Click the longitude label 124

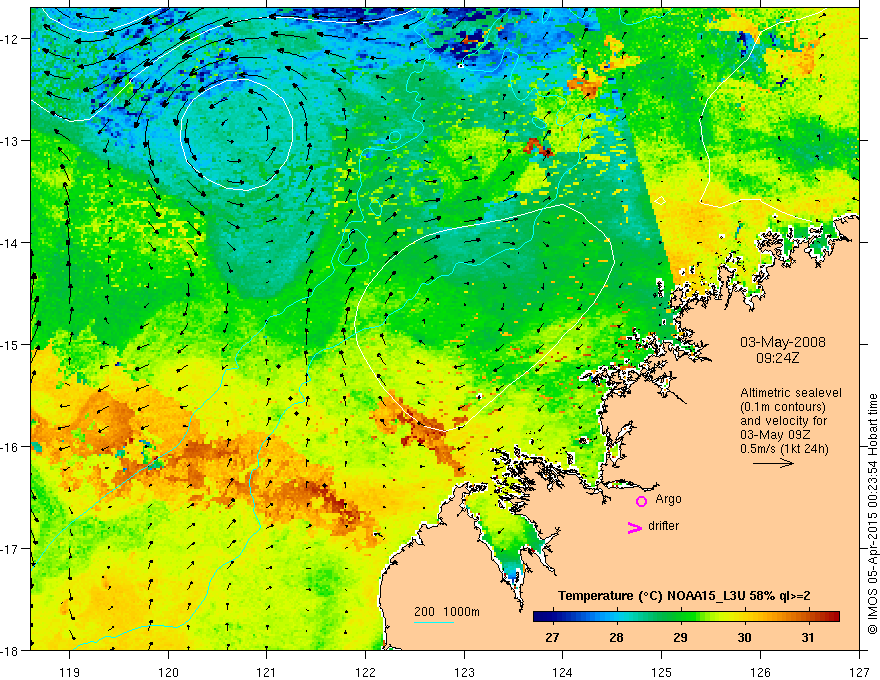[x=562, y=672]
